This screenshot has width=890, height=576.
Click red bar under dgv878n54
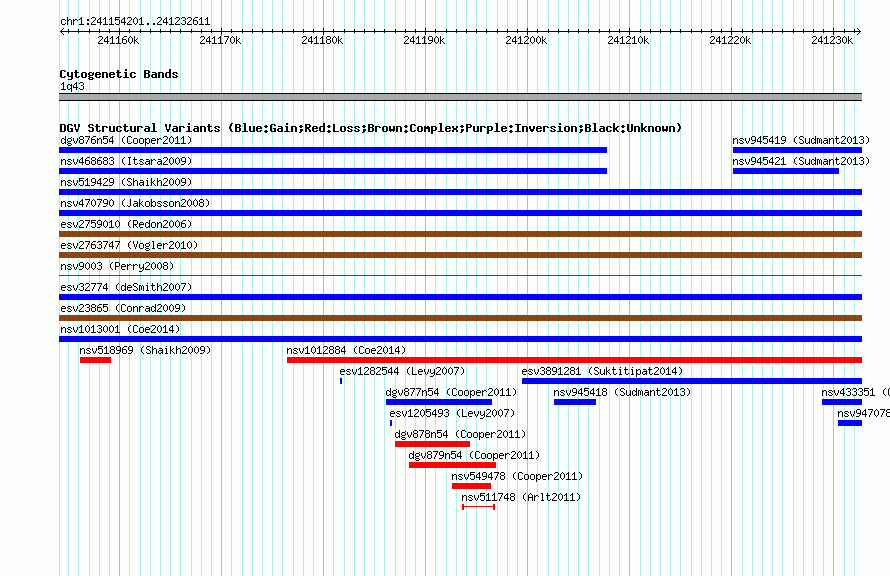(x=433, y=444)
